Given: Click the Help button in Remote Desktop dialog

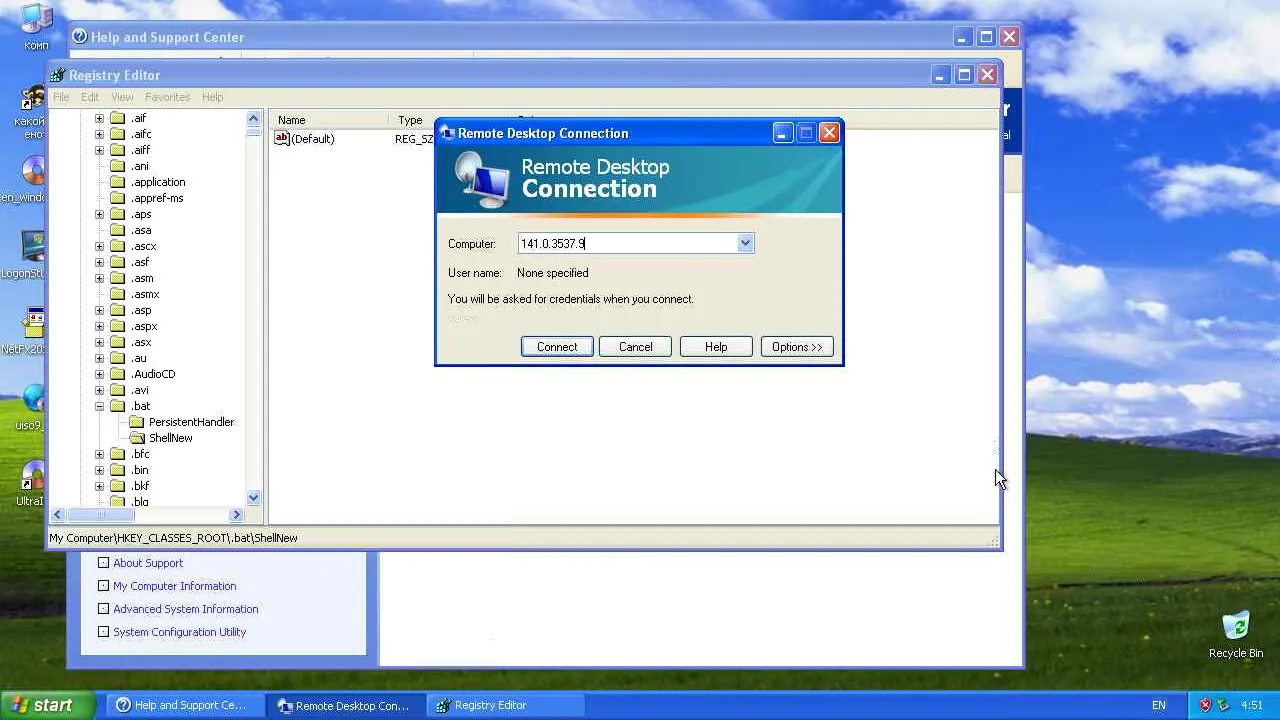Looking at the screenshot, I should point(716,347).
